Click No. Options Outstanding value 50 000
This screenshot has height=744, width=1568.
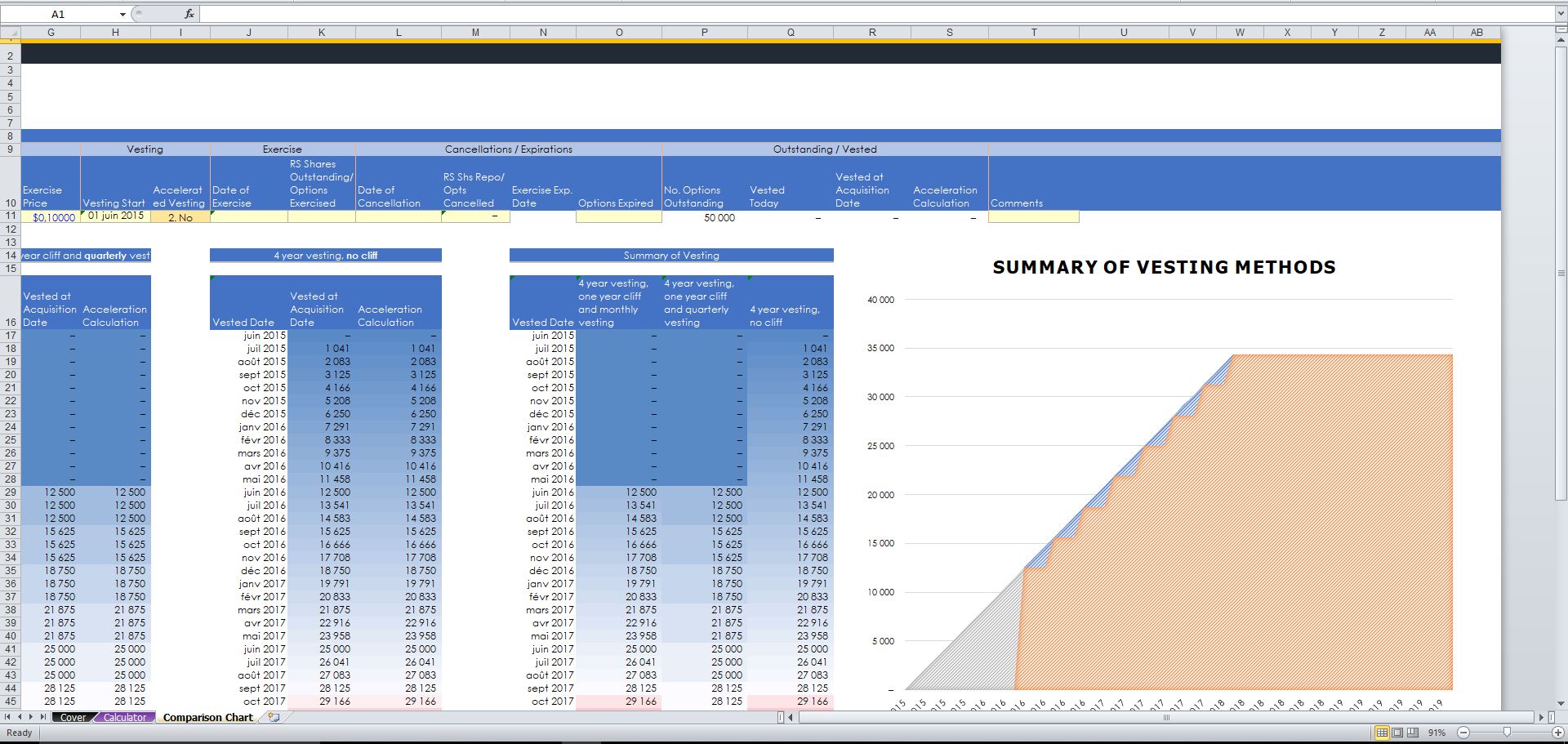pyautogui.click(x=705, y=217)
